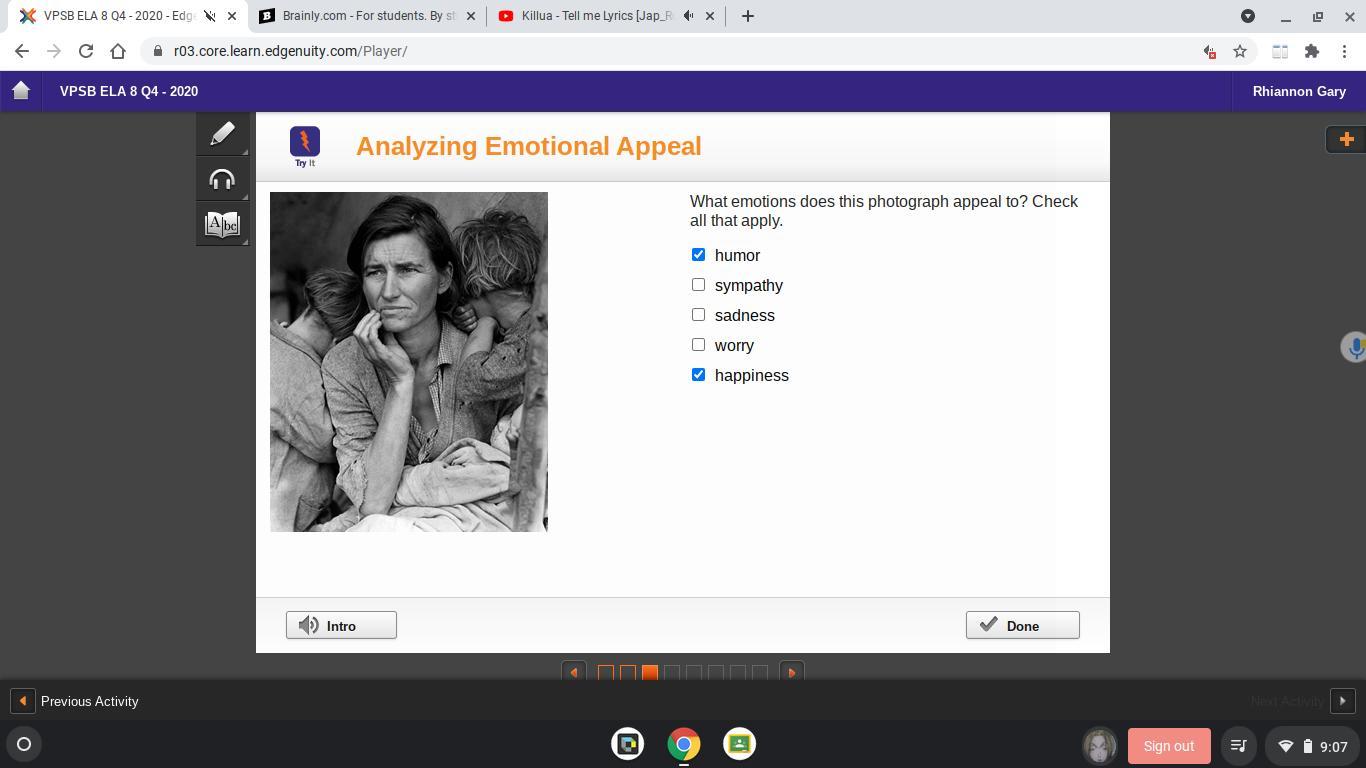Advance with the right frame arrow
The width and height of the screenshot is (1366, 768).
[x=791, y=673]
